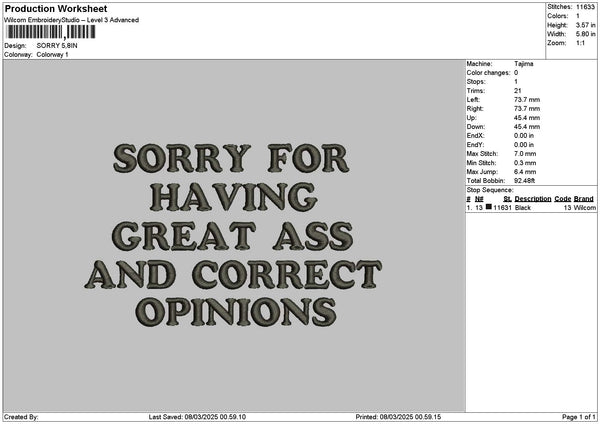Screen dimensions: 600x424
Task: Click the embroidered word OPINIONS
Action: (236, 312)
